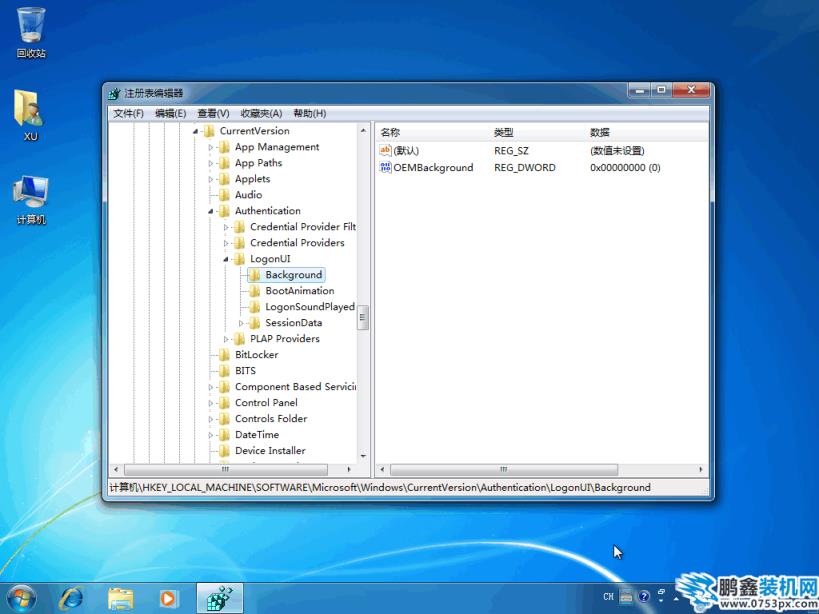
Task: Collapse the LogonUI tree node
Action: [226, 259]
